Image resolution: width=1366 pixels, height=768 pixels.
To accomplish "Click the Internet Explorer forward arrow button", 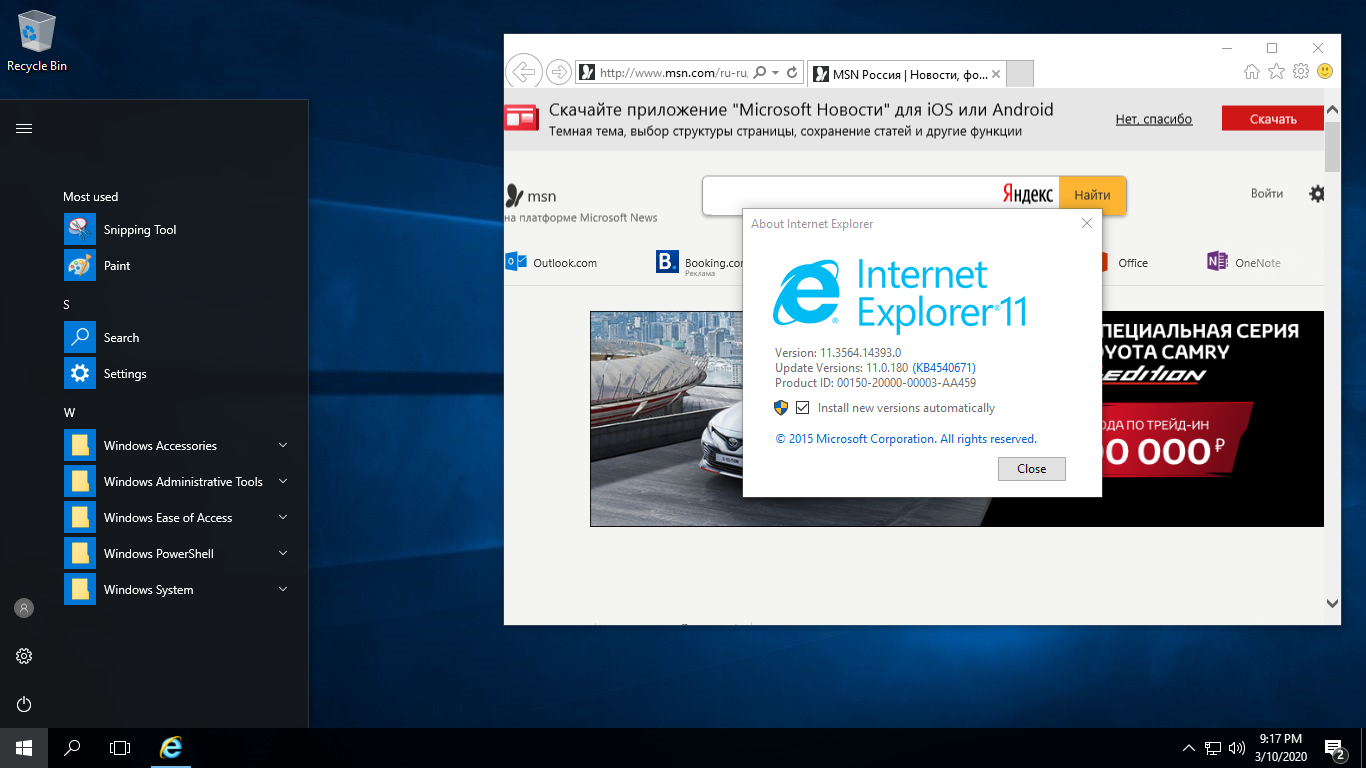I will pos(559,72).
